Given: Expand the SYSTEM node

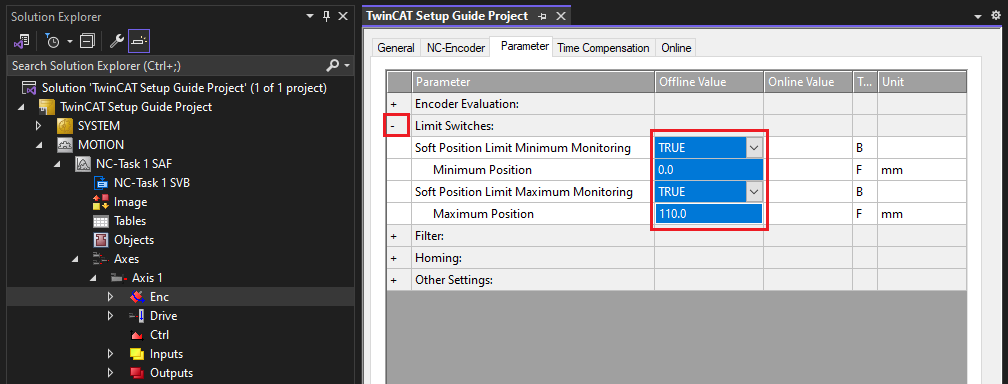Looking at the screenshot, I should point(39,126).
